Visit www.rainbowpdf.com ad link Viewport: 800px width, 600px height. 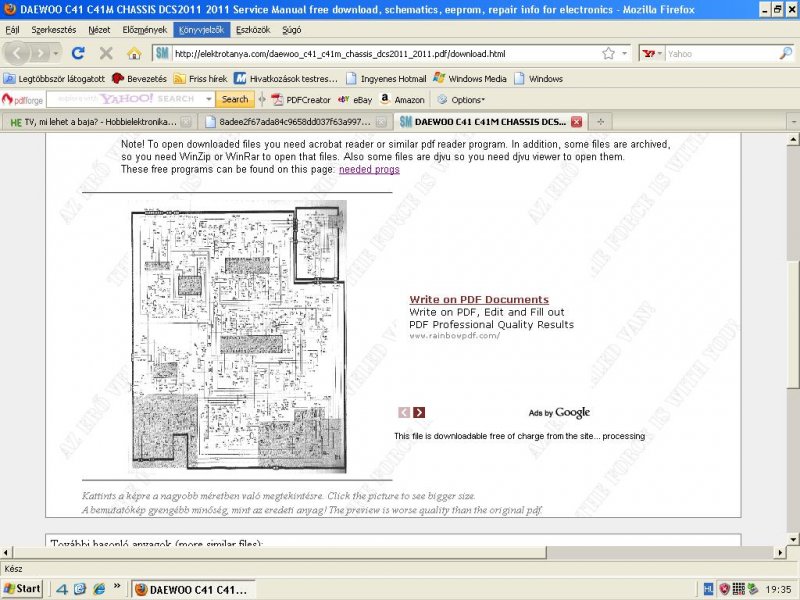pos(454,336)
